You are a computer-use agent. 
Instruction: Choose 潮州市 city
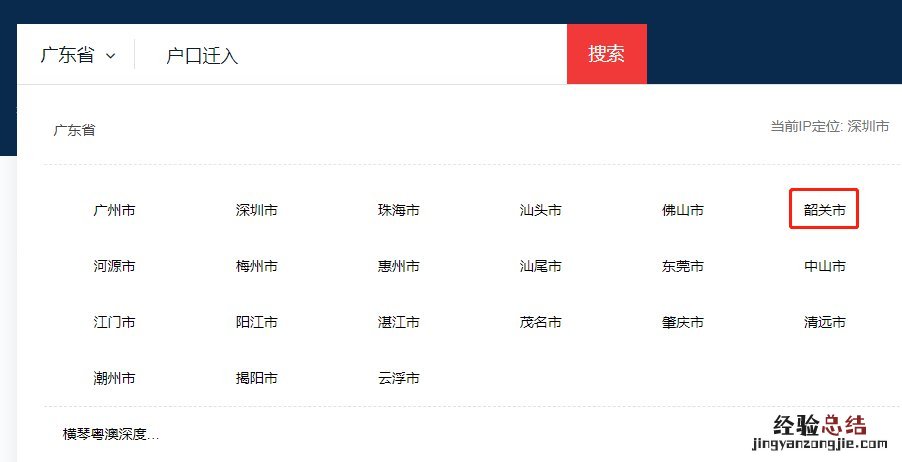click(114, 379)
